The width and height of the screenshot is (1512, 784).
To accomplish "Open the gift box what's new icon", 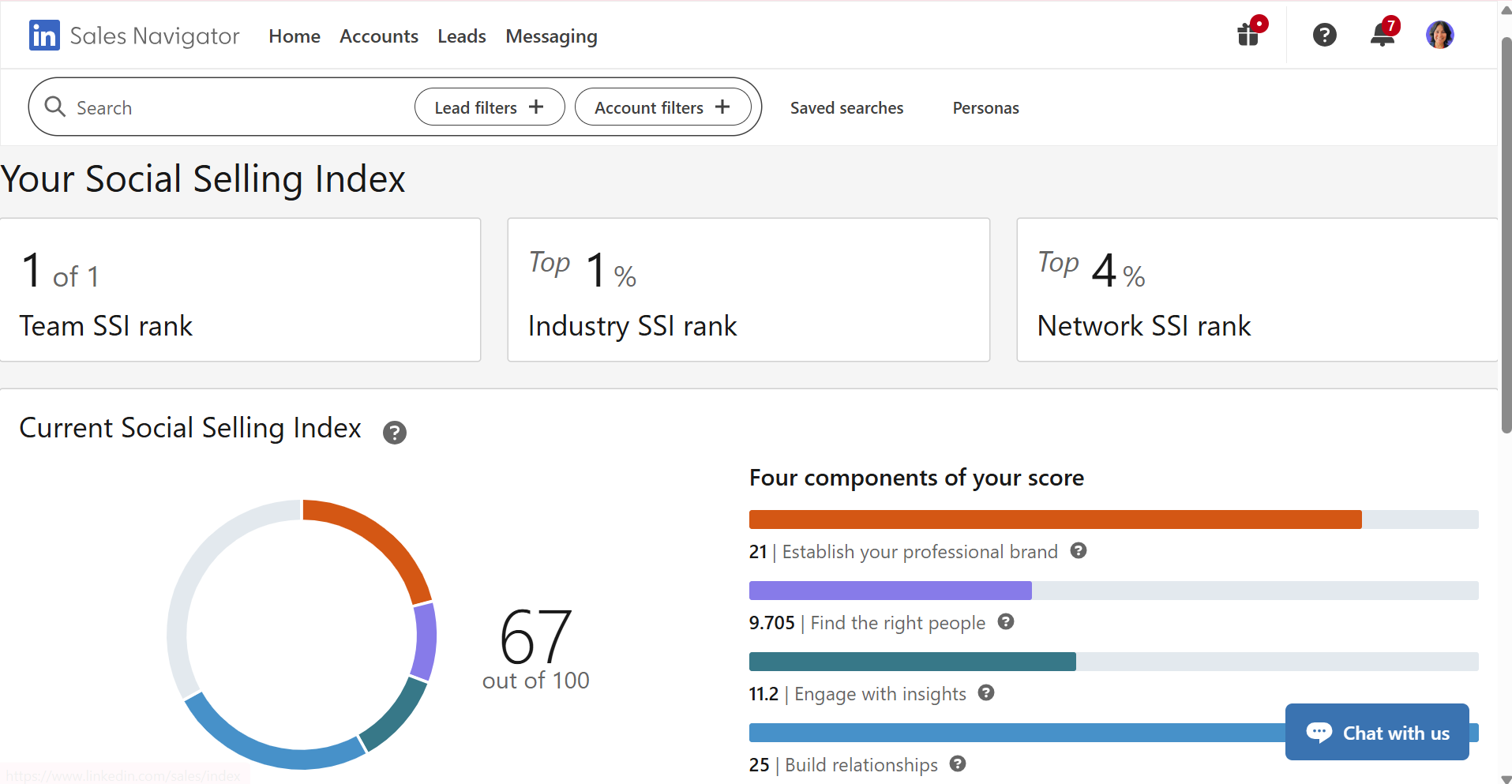I will pos(1248,35).
